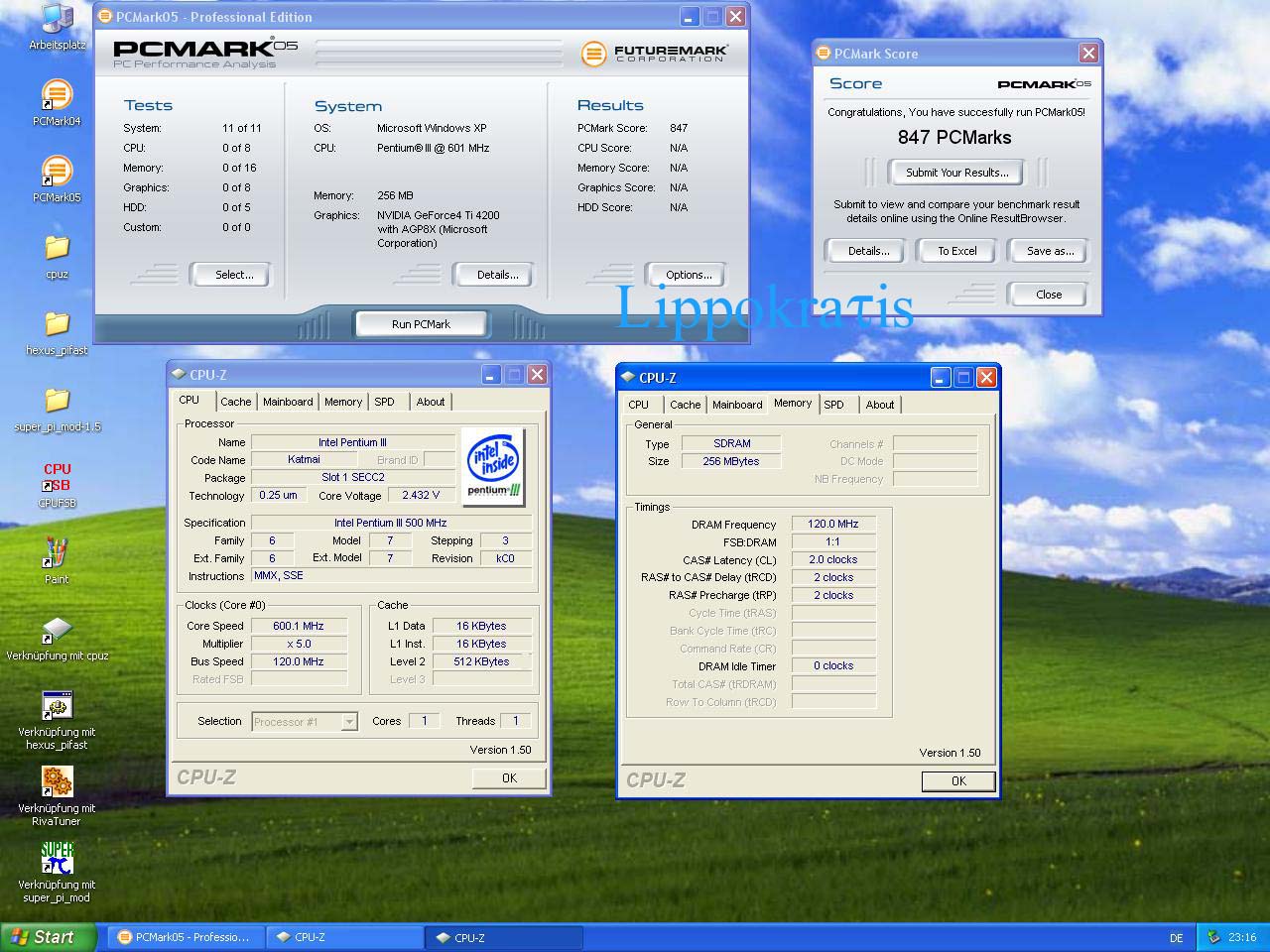This screenshot has height=952, width=1270.
Task: Switch to Mainboard tab in left CPU-Z
Action: [288, 402]
